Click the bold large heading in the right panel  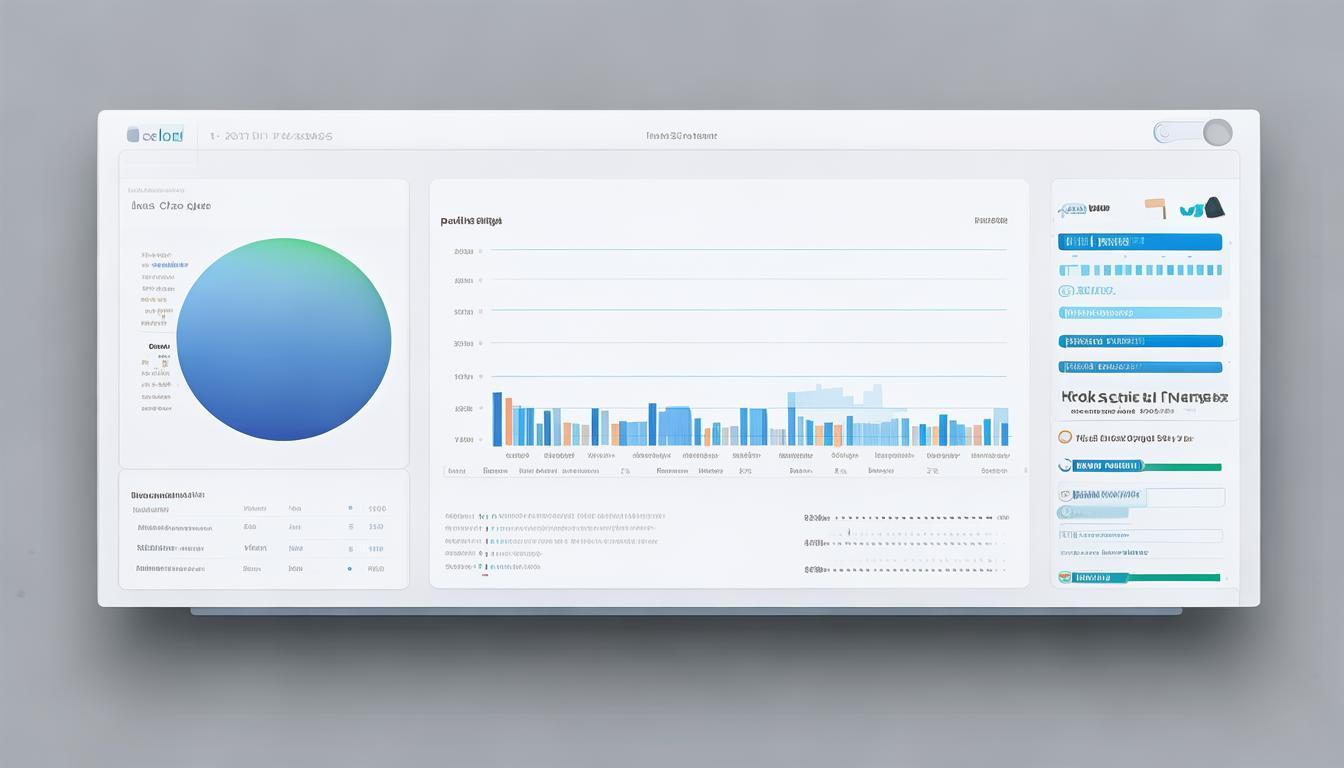pyautogui.click(x=1144, y=397)
